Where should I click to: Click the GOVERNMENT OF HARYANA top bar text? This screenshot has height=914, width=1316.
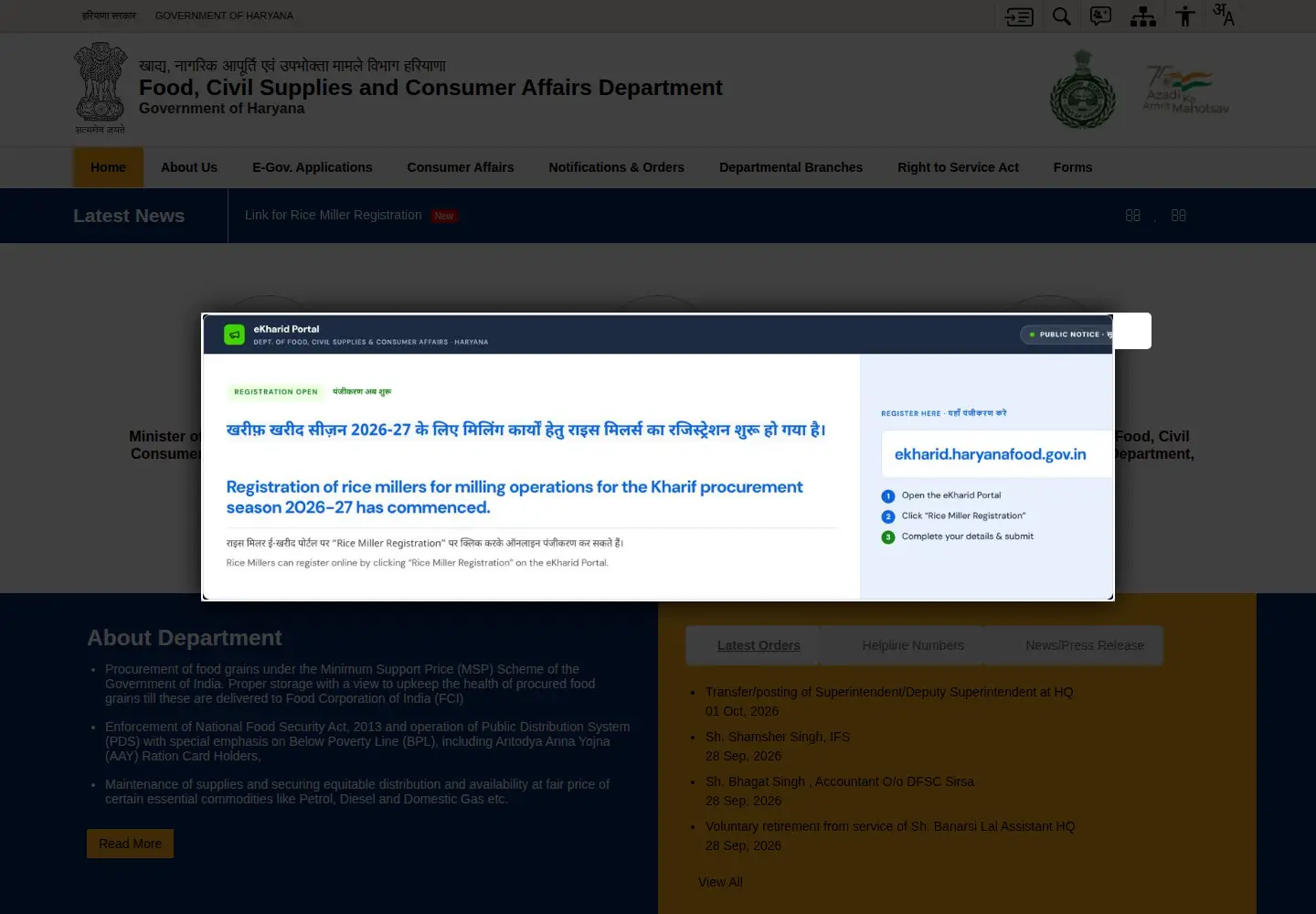224,16
